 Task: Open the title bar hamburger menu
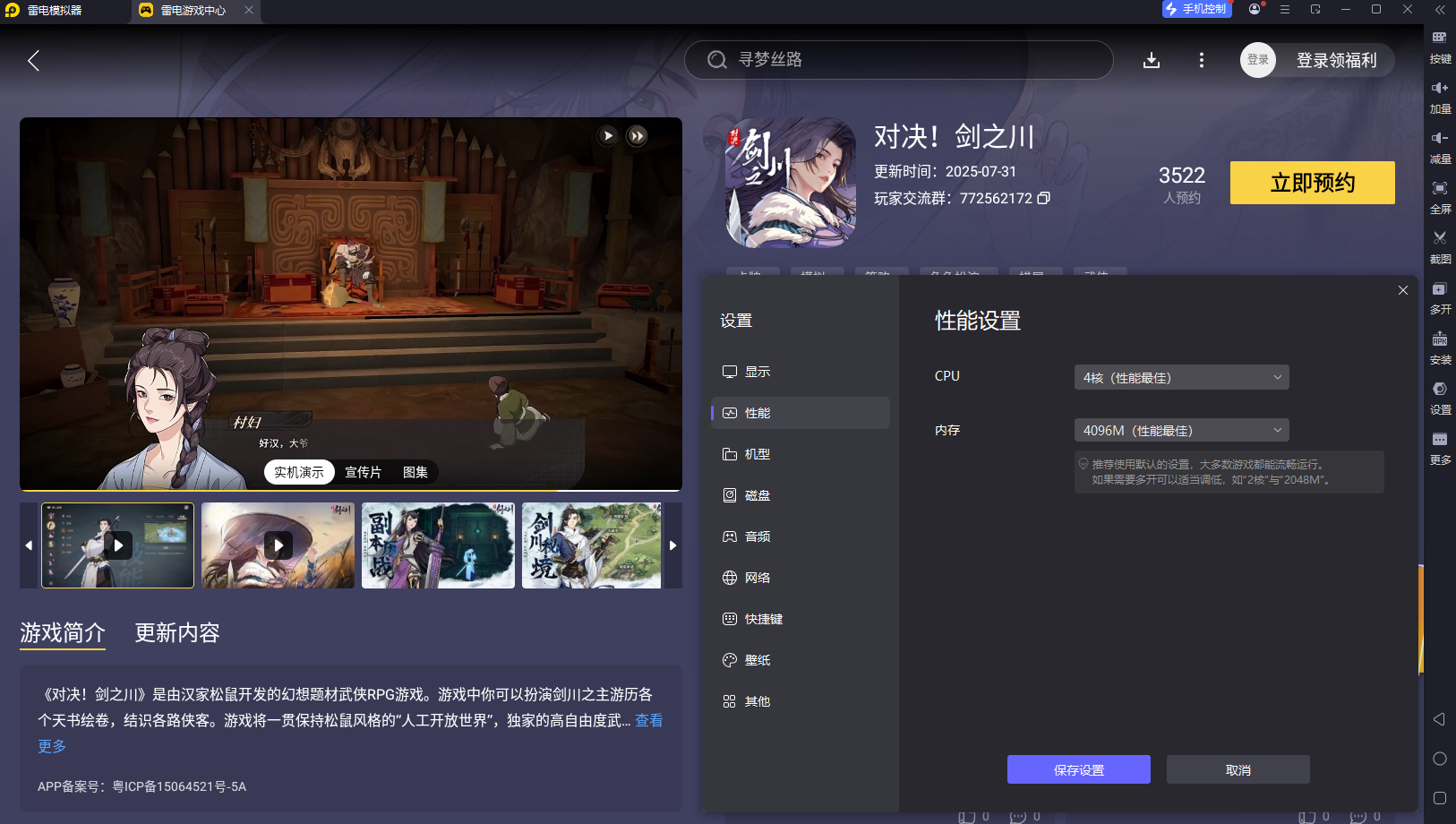point(1285,9)
